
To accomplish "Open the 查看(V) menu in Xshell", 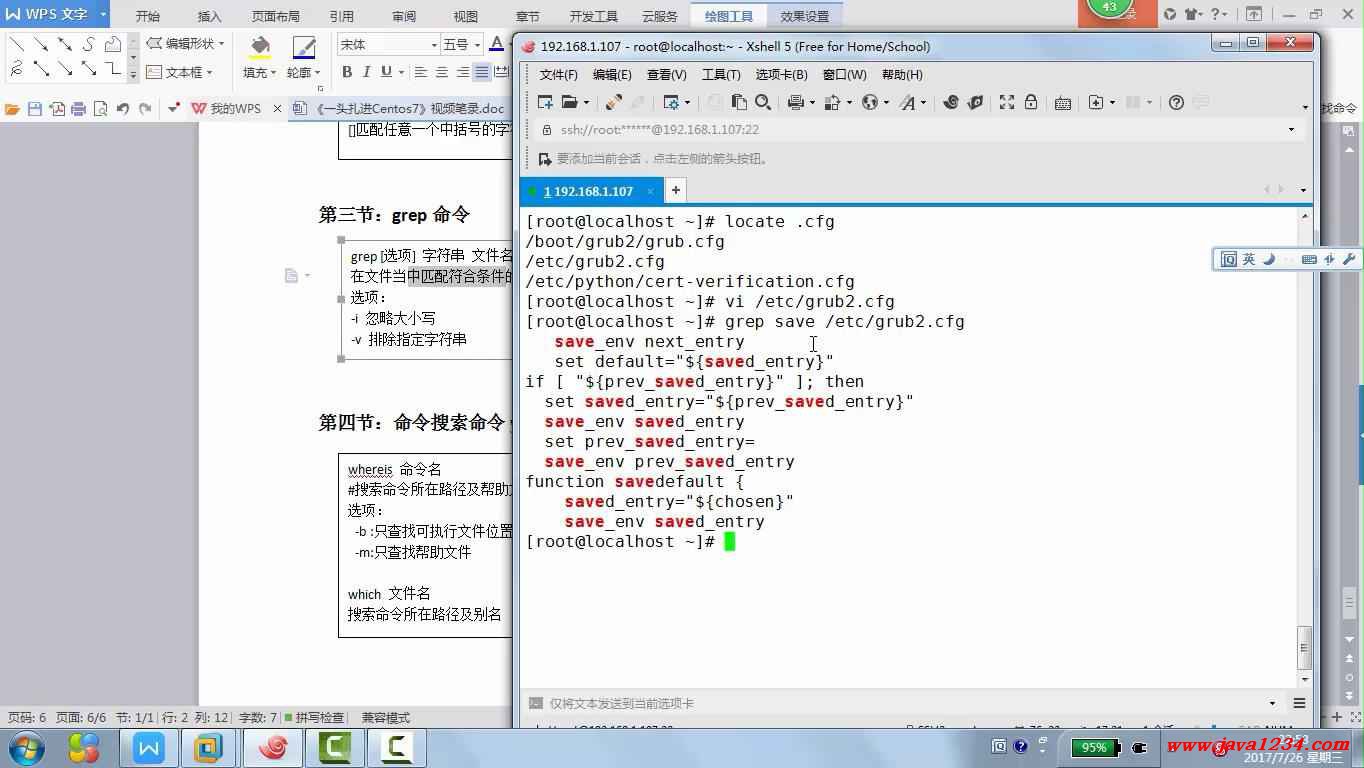I will pos(666,75).
